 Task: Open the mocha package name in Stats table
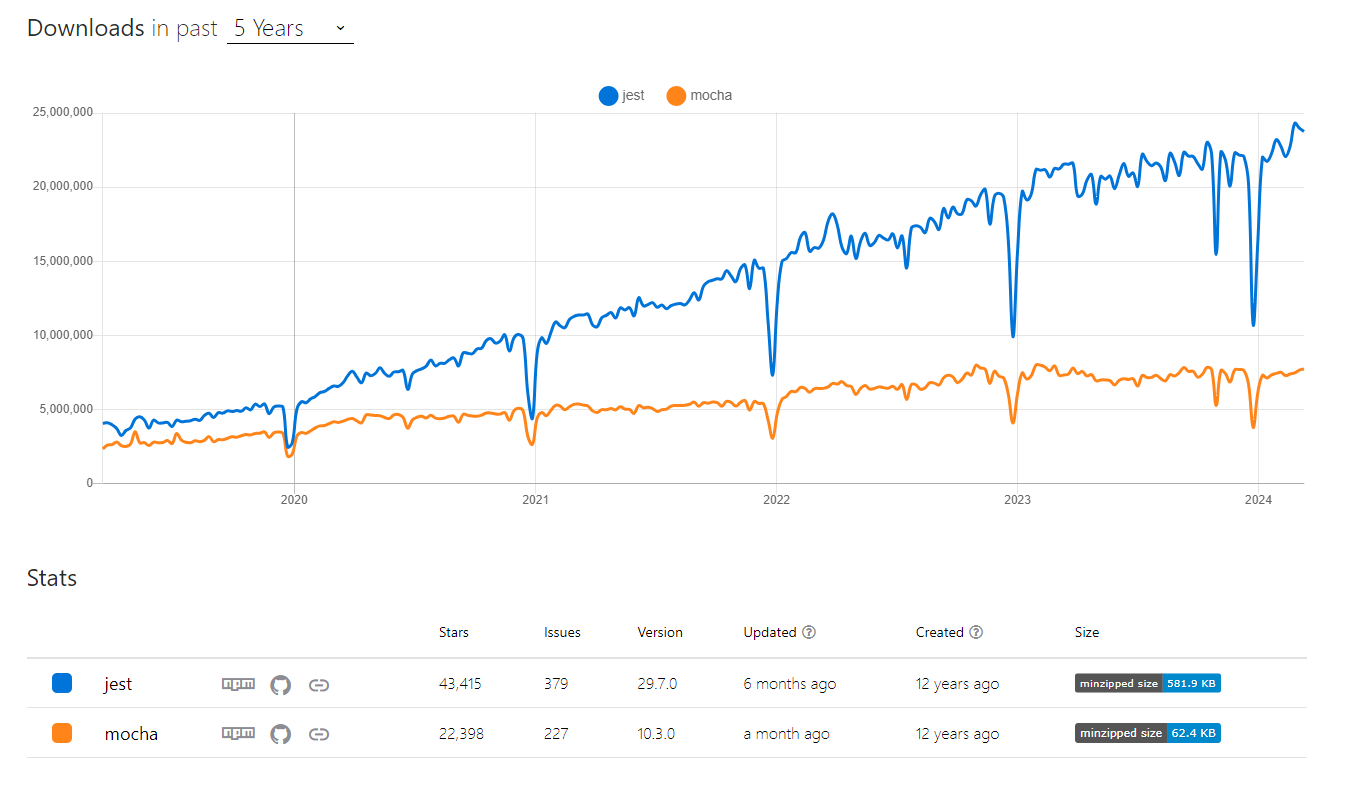point(131,734)
